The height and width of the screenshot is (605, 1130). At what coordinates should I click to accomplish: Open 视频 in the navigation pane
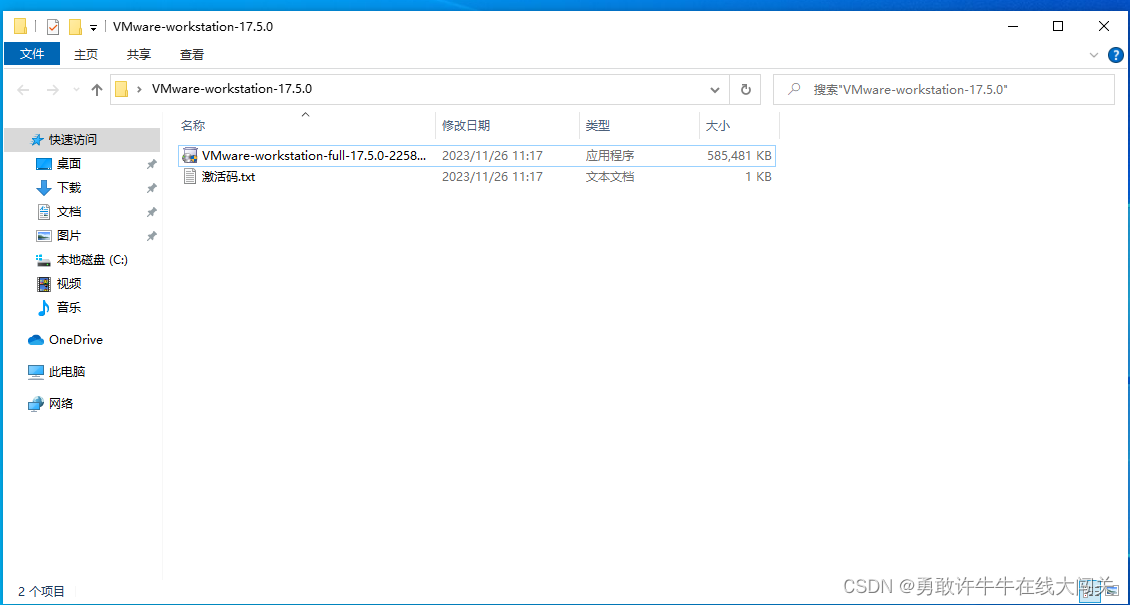pyautogui.click(x=68, y=283)
